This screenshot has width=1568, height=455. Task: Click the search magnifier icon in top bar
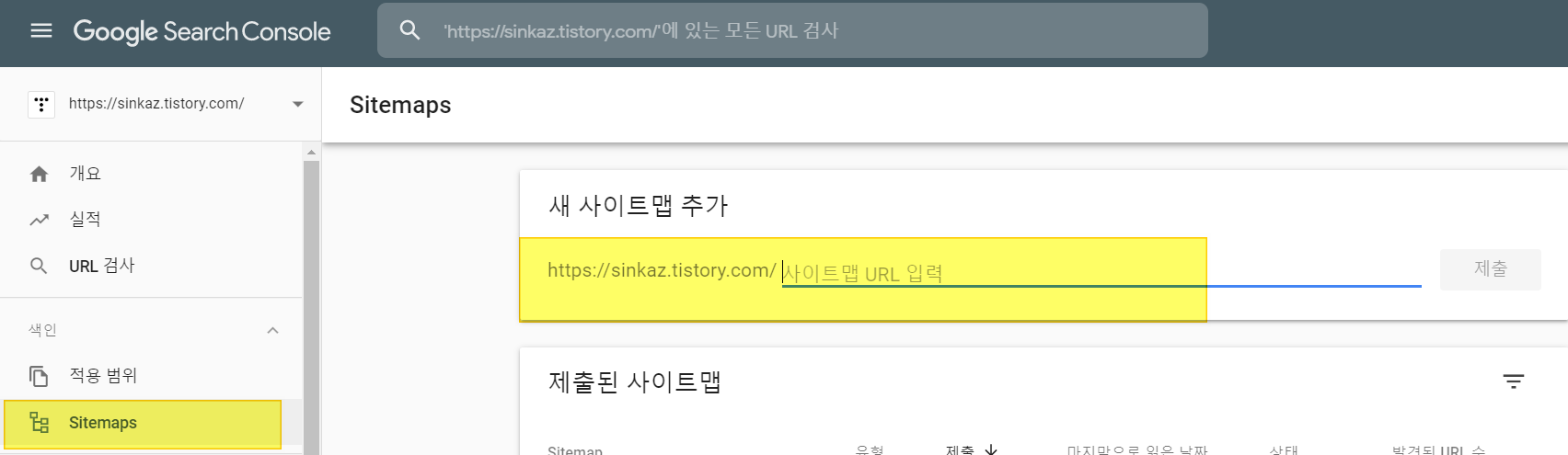[409, 30]
